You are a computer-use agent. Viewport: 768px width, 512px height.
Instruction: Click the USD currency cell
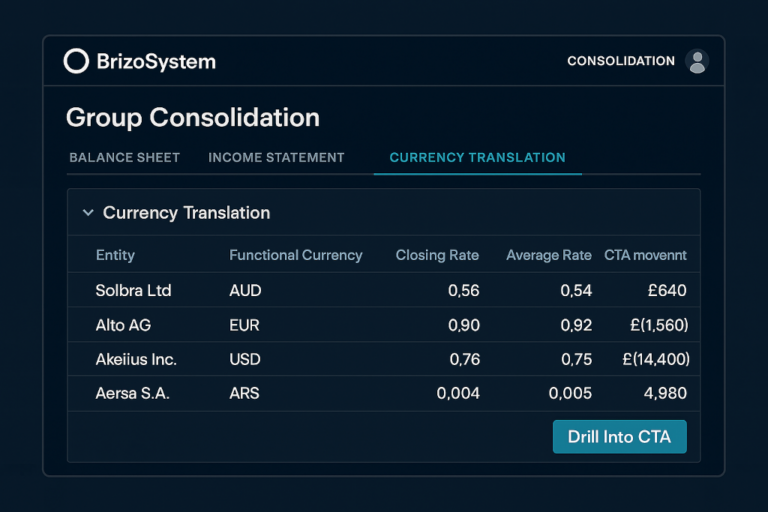tap(245, 359)
